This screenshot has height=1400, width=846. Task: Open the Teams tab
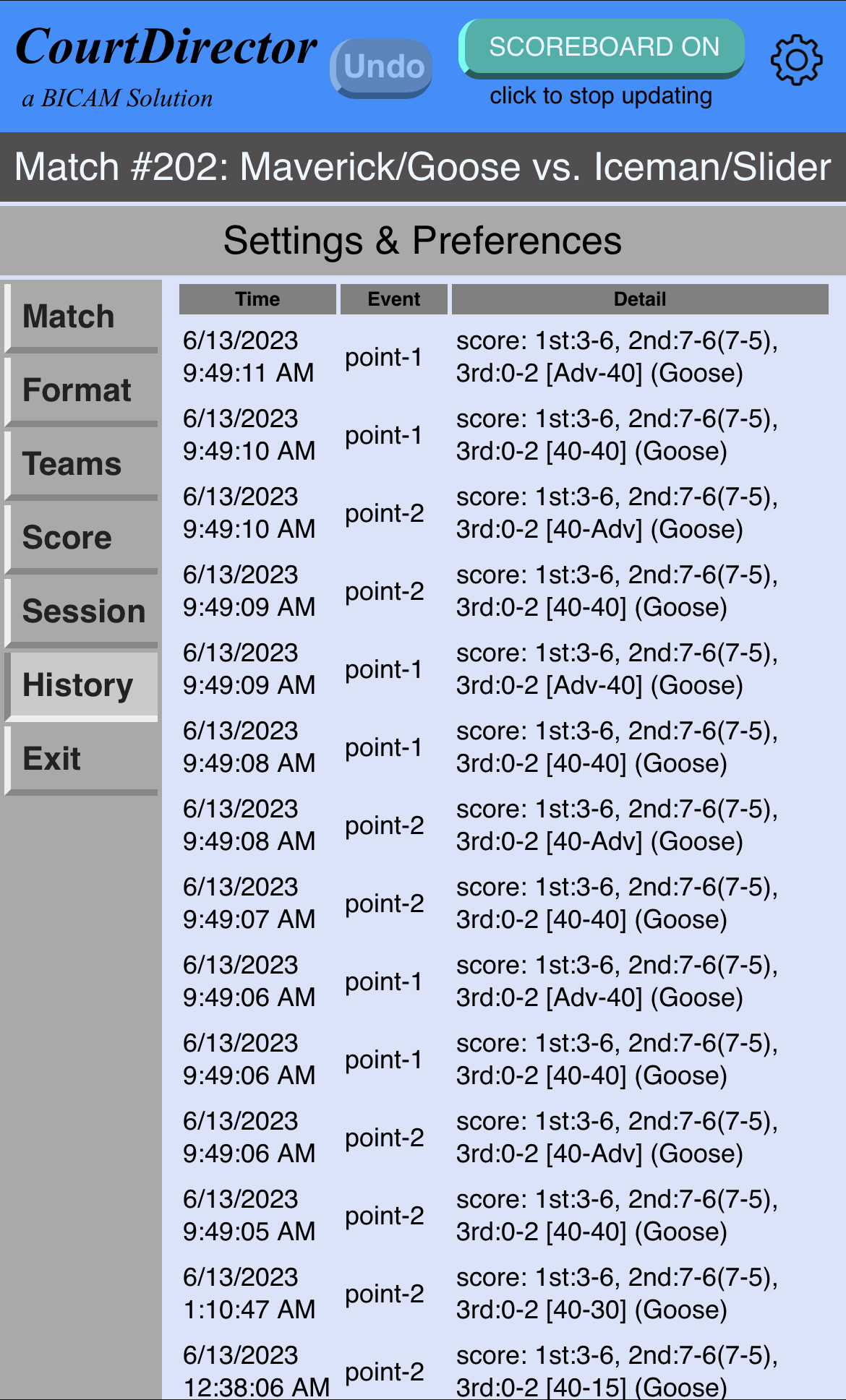pos(82,464)
